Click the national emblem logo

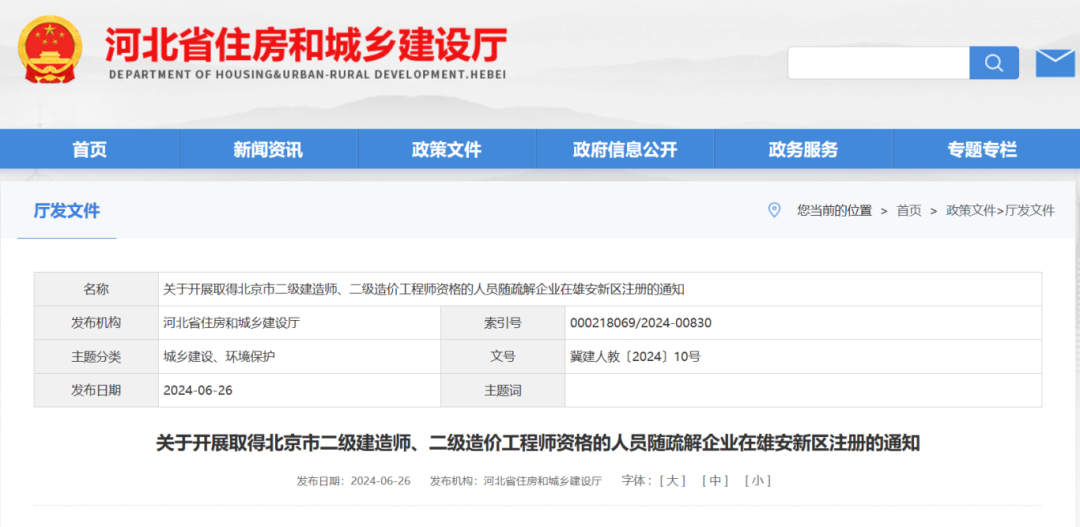51,50
